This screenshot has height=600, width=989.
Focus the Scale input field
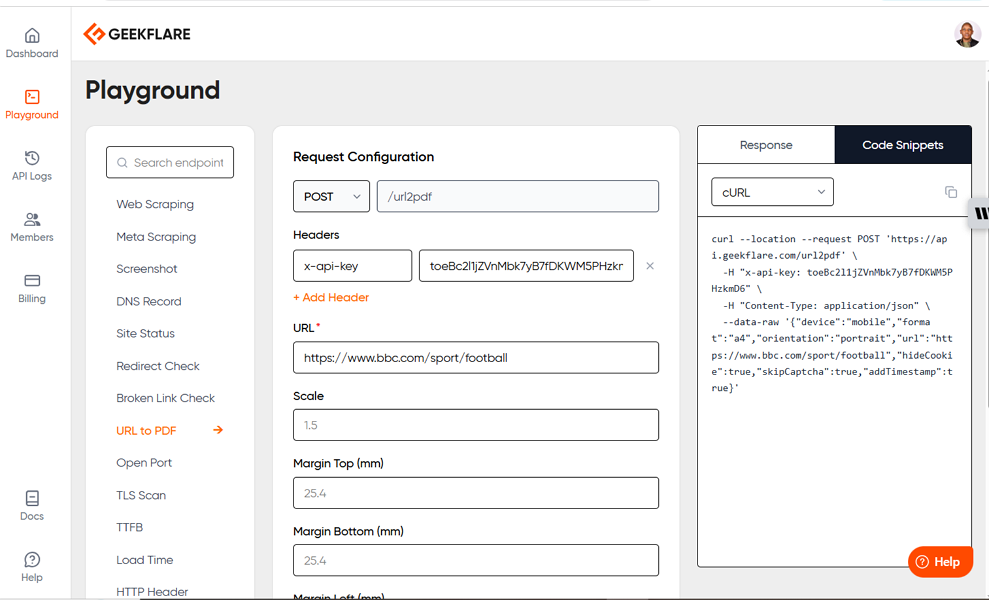pos(475,425)
